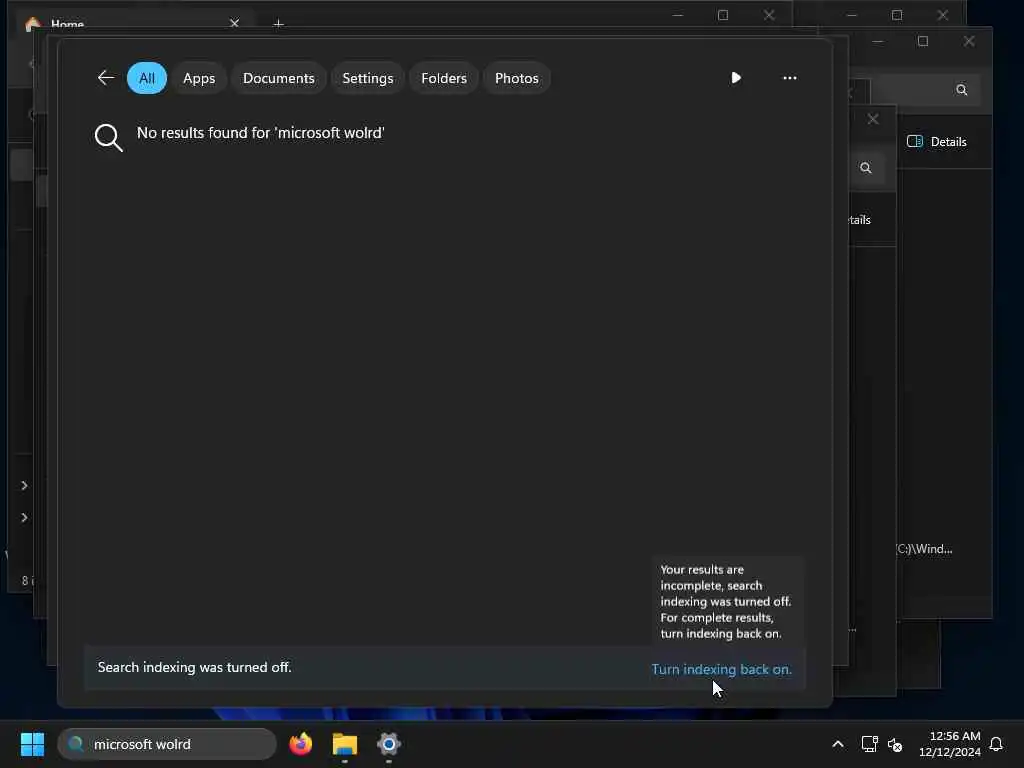The width and height of the screenshot is (1024, 768).
Task: Select the All filter chip
Action: (147, 78)
